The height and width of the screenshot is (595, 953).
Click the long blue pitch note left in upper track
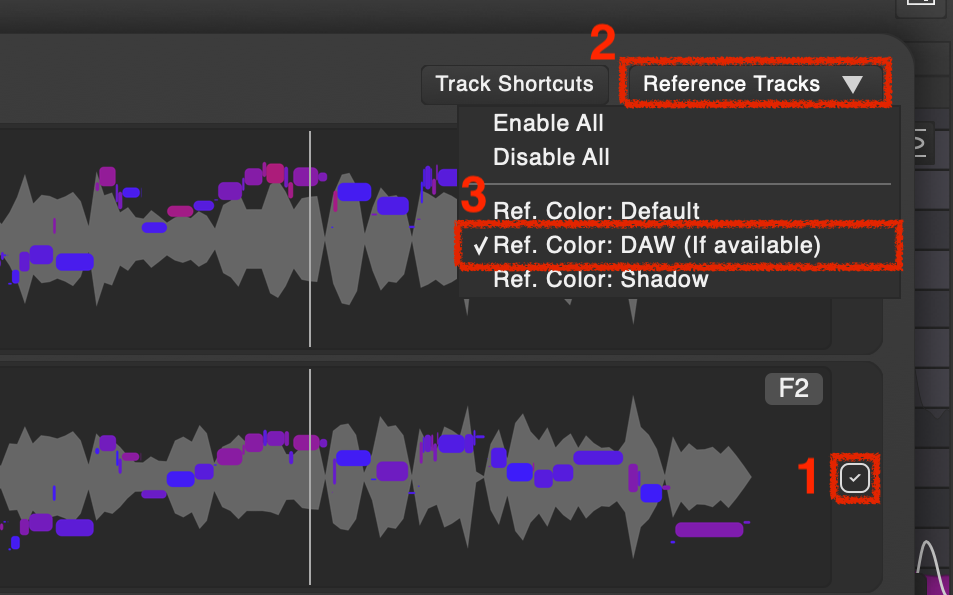tap(75, 262)
